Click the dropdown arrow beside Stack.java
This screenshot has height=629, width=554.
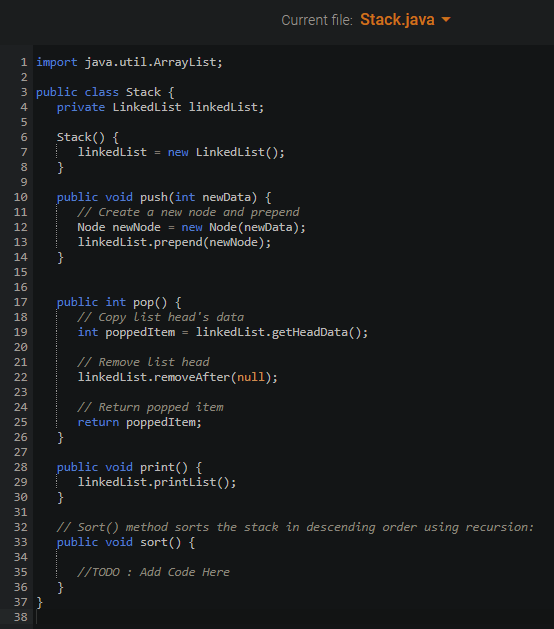click(446, 19)
